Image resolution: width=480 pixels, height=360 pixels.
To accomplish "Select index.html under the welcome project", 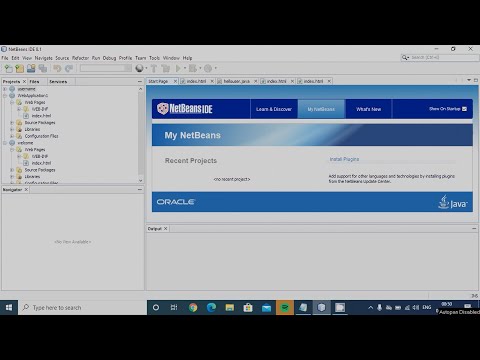I will pos(41,163).
